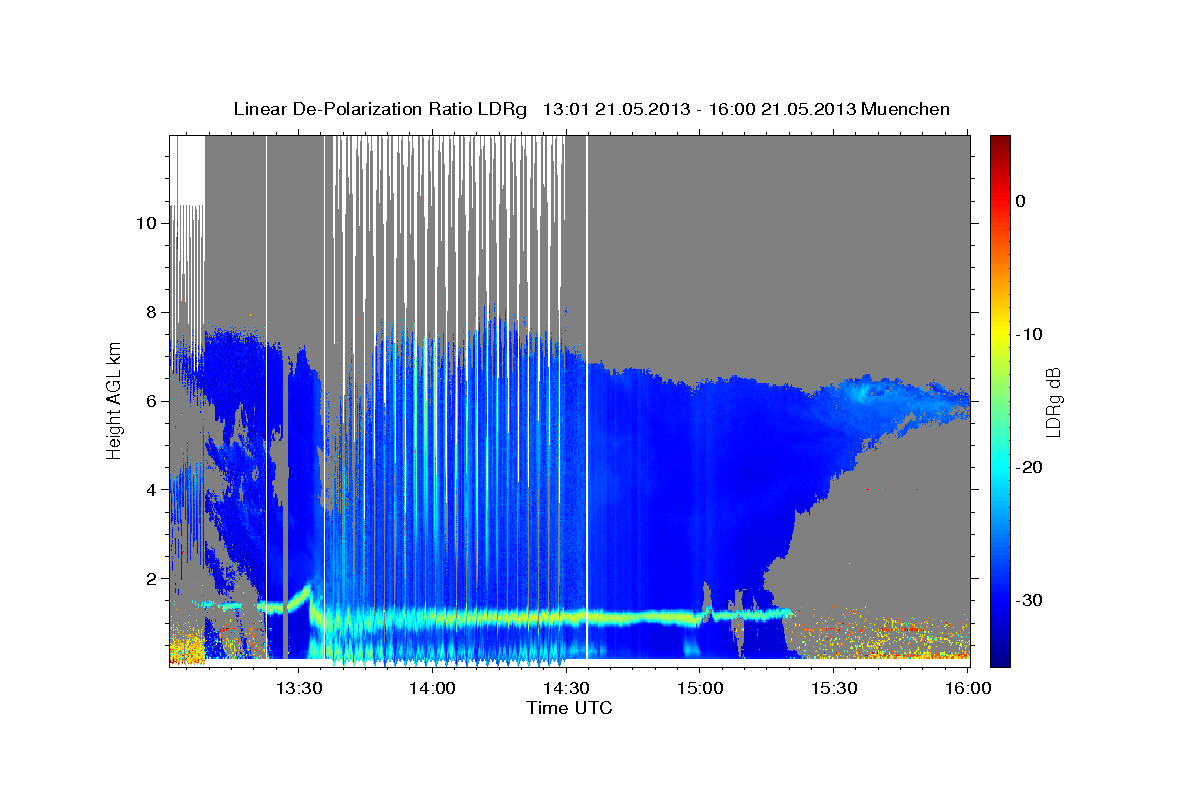This screenshot has height=800, width=1200.
Task: Click the 15:00 time tick label
Action: pyautogui.click(x=699, y=688)
